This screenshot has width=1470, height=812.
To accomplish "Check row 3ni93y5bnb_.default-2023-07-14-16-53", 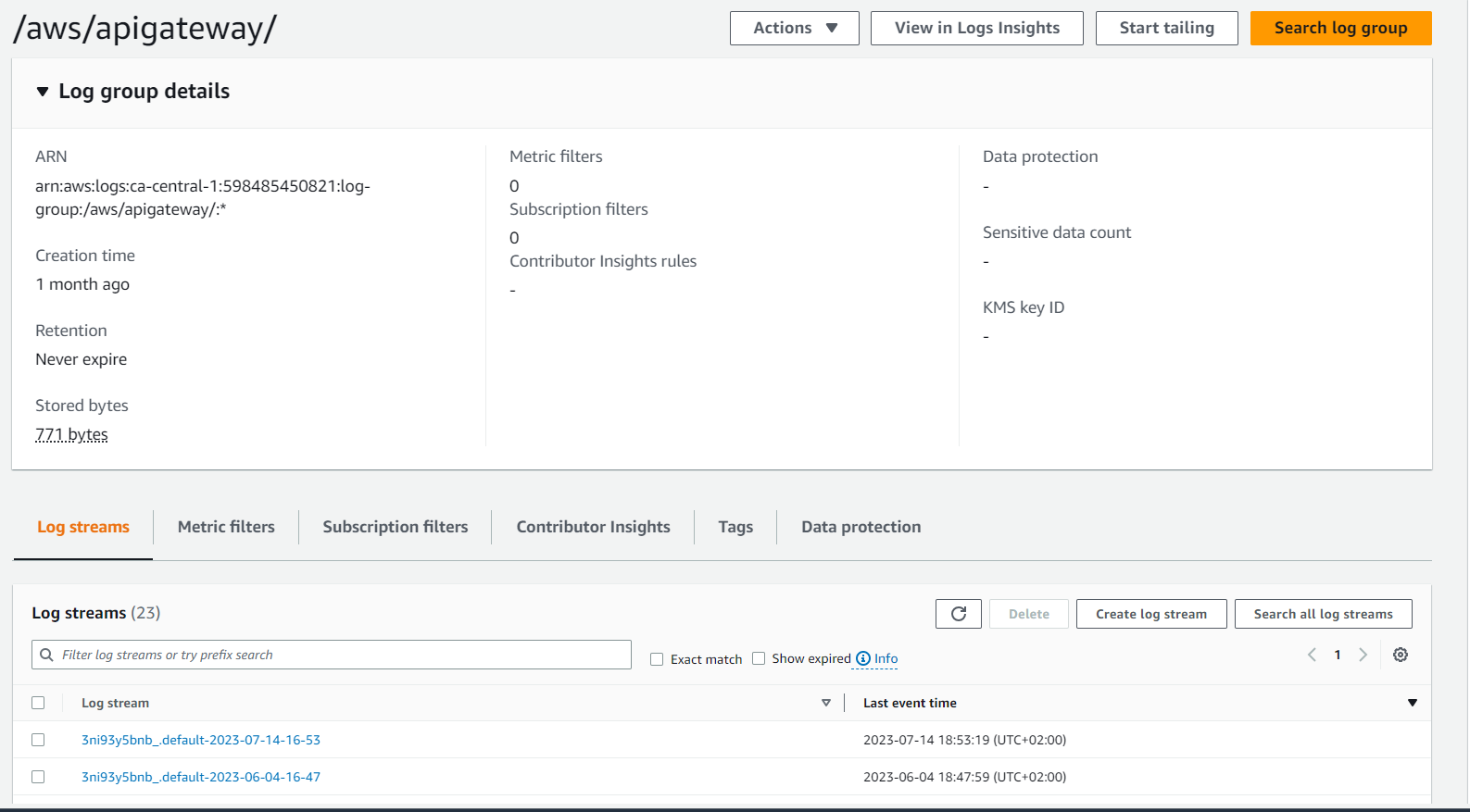I will 38,740.
